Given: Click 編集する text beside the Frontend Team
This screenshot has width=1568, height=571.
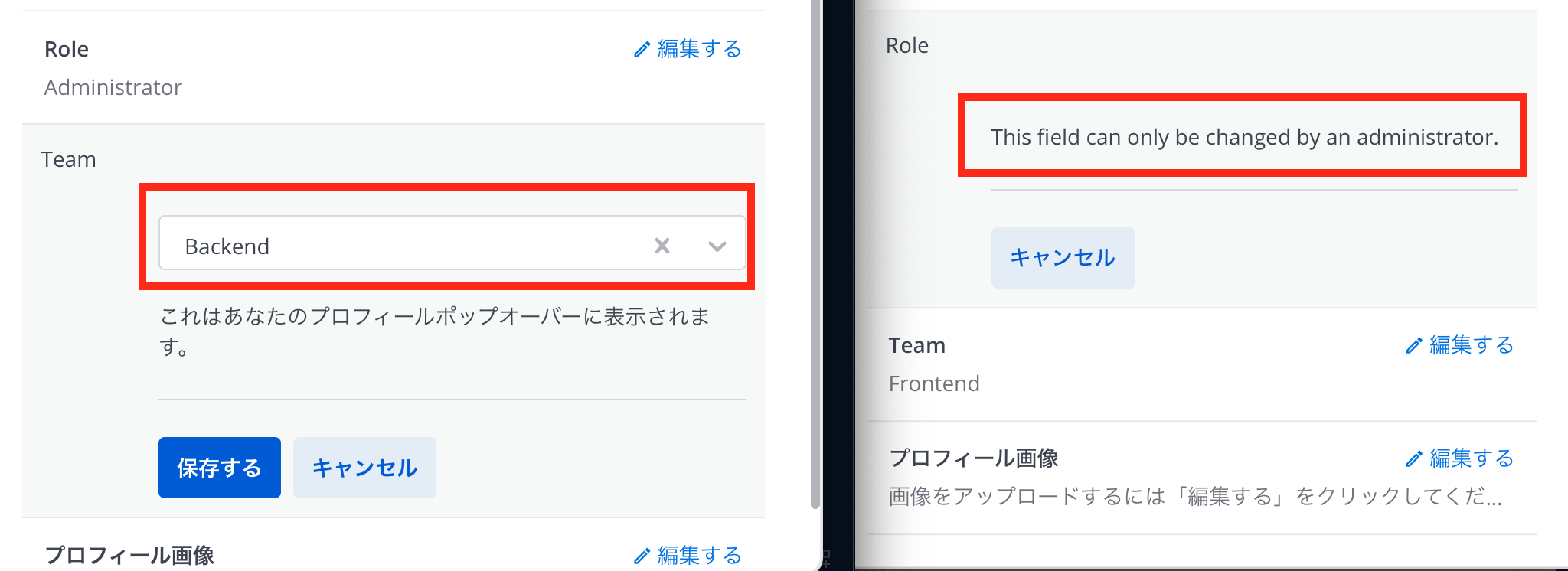Looking at the screenshot, I should coord(1472,345).
